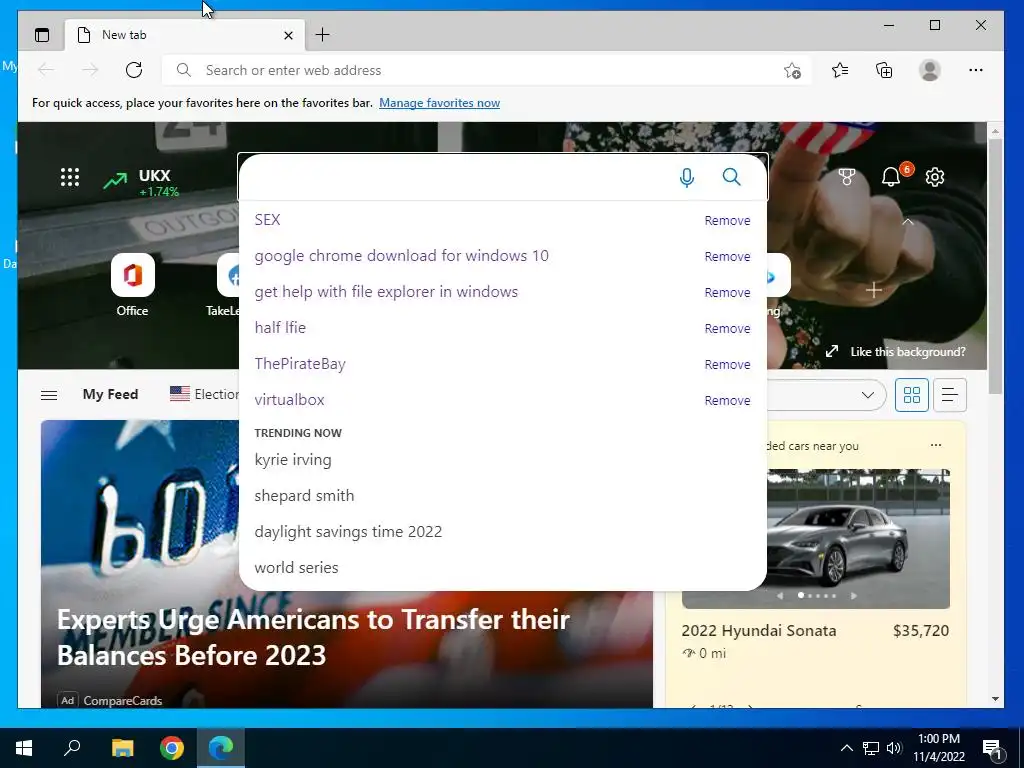Screen dimensions: 1024x768
Task: Open Windows taskbar search
Action: (x=72, y=748)
